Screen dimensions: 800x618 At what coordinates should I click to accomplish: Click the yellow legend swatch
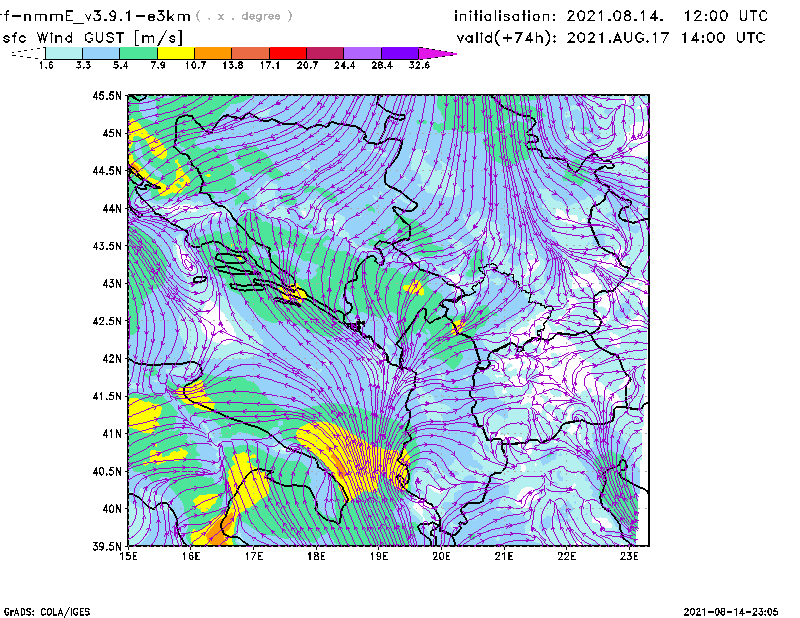[176, 53]
